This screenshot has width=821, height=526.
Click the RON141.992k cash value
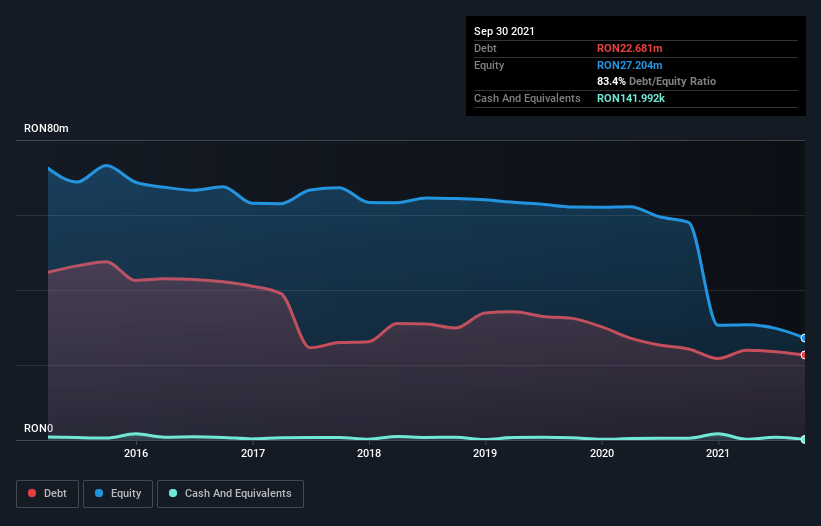(x=631, y=98)
